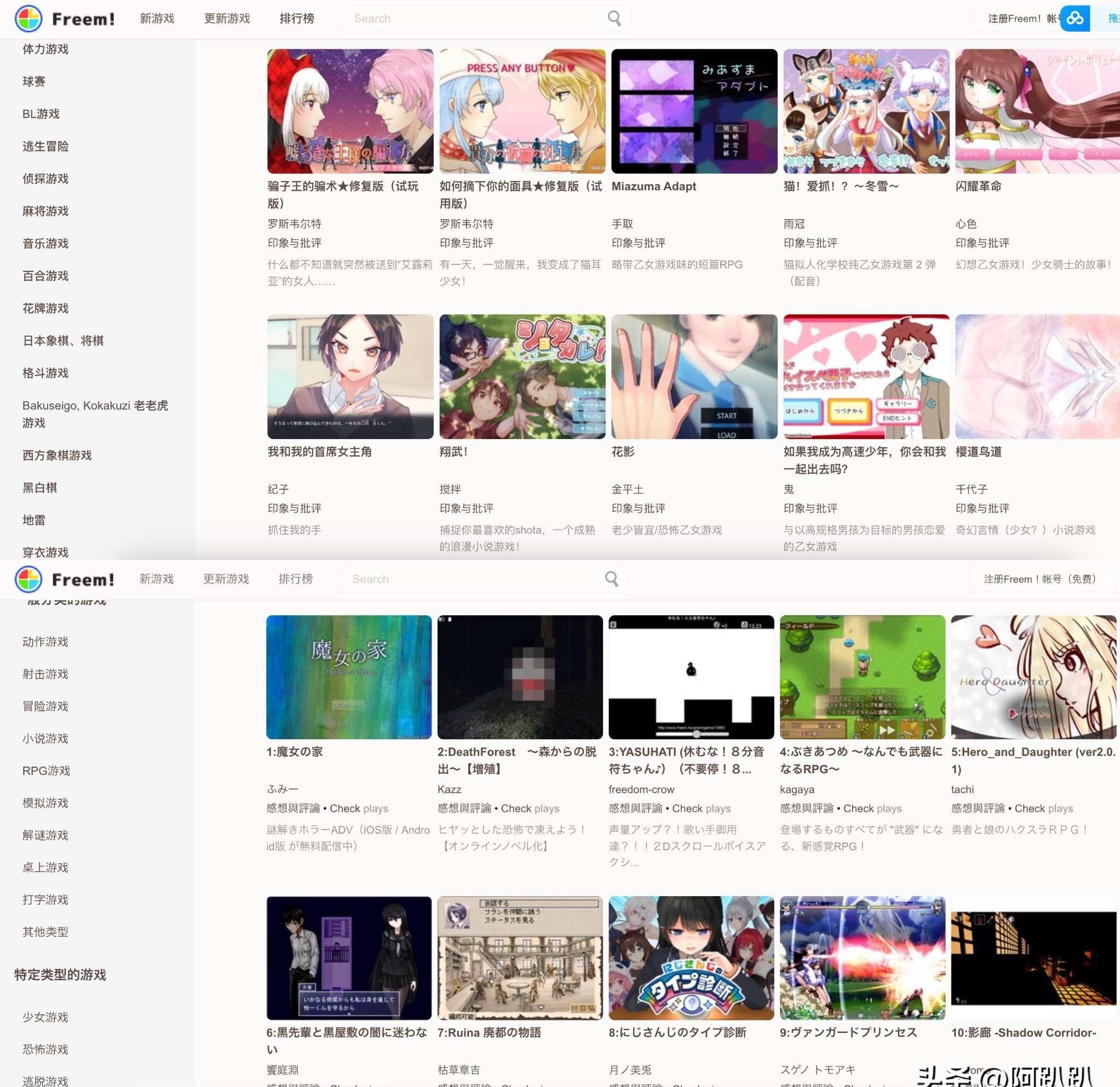The width and height of the screenshot is (1120, 1087).
Task: Click 注册Freem！帐号（免费）button in lower header
Action: point(1041,579)
